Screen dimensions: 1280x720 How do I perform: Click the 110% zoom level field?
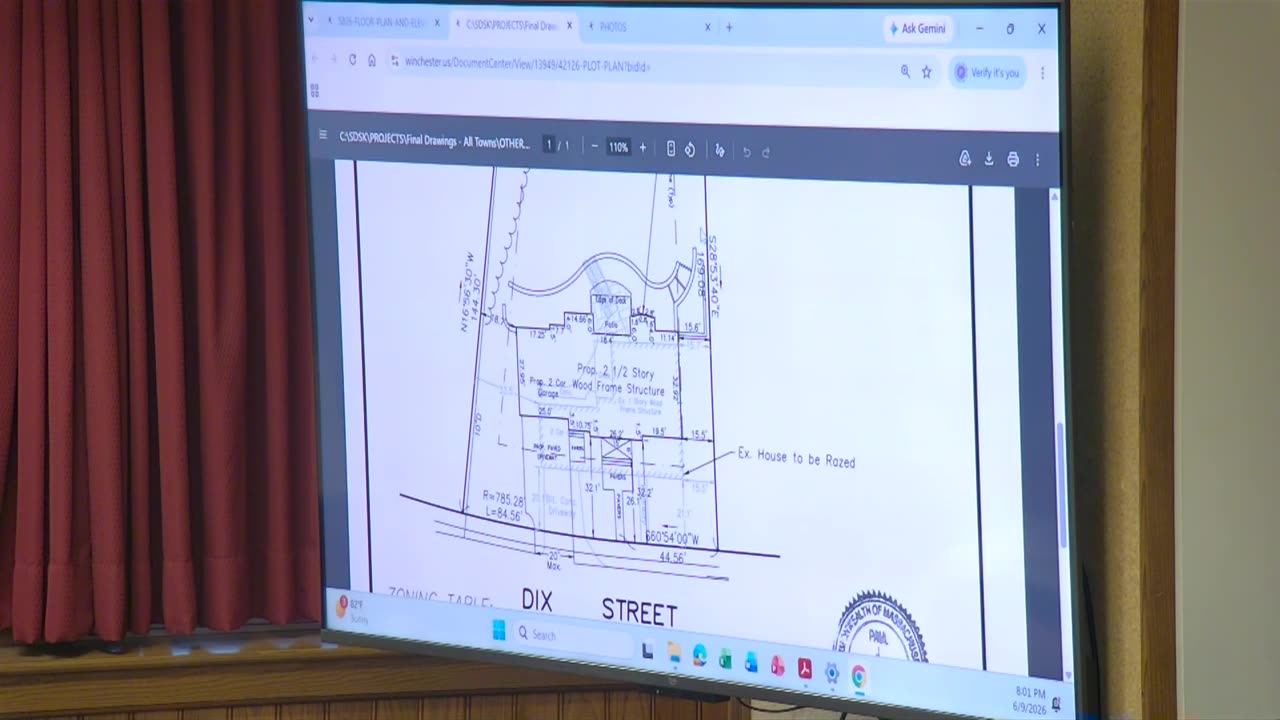(618, 147)
